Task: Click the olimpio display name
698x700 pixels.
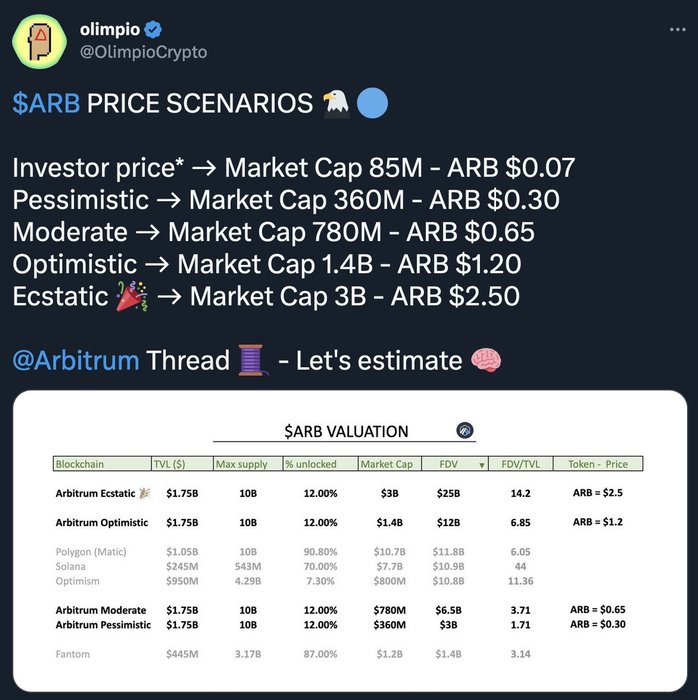Action: coord(108,29)
